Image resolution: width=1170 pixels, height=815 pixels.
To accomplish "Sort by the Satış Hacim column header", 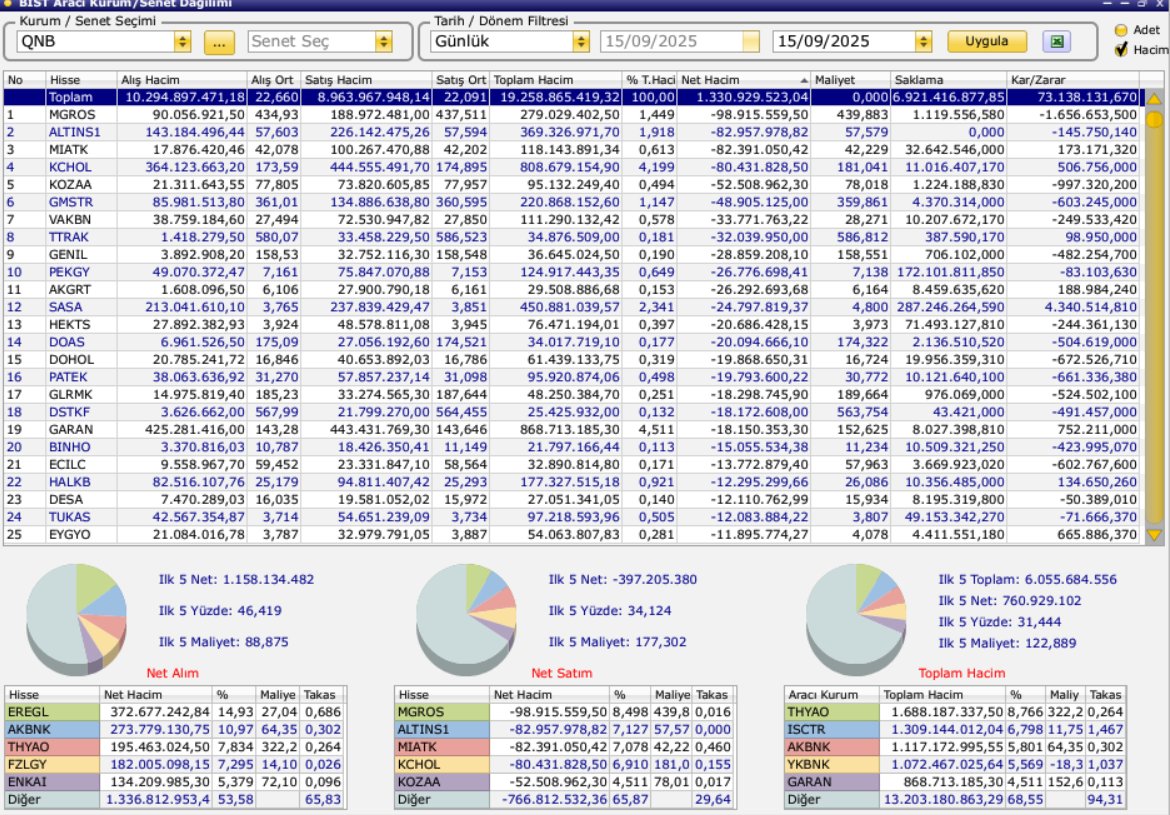I will [x=366, y=80].
